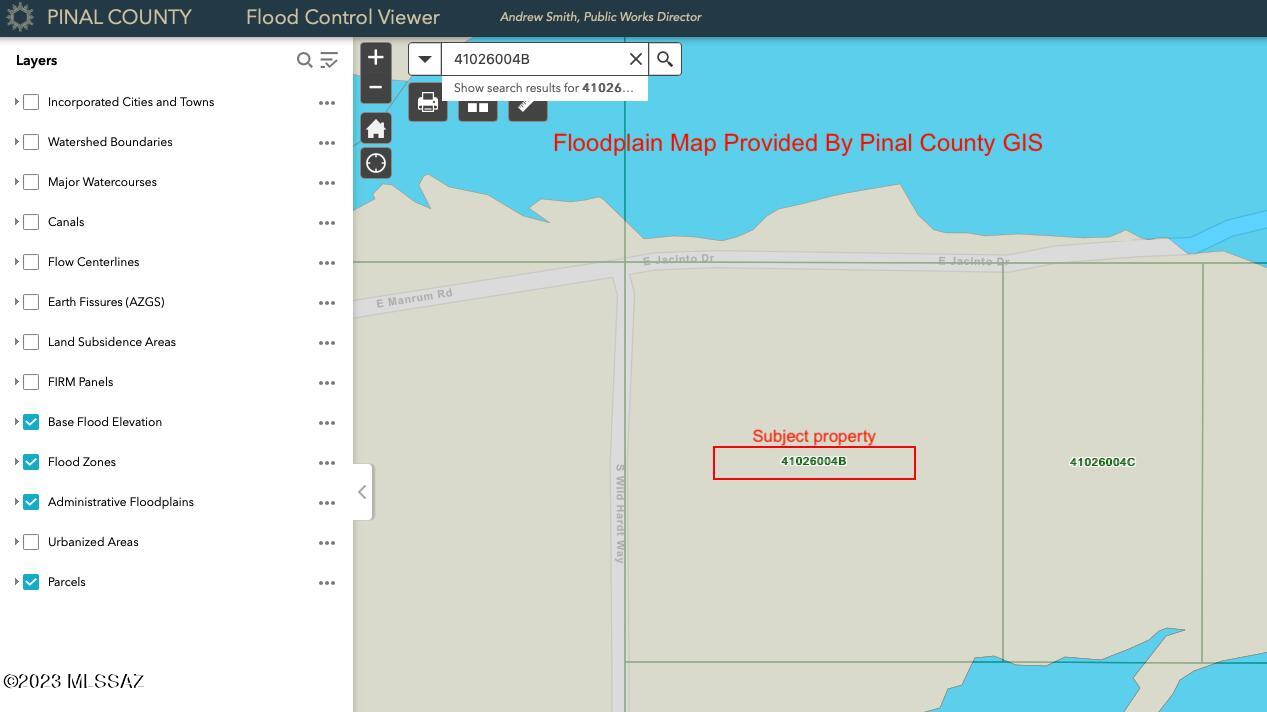Screen dimensions: 1267x712
Task: Open the print tool
Action: point(428,102)
